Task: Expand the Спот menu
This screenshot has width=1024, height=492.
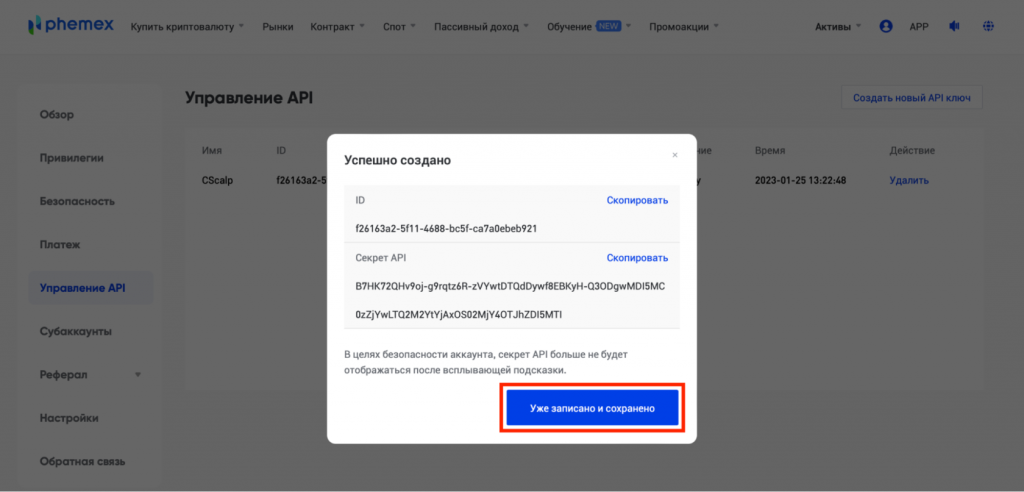Action: click(401, 27)
